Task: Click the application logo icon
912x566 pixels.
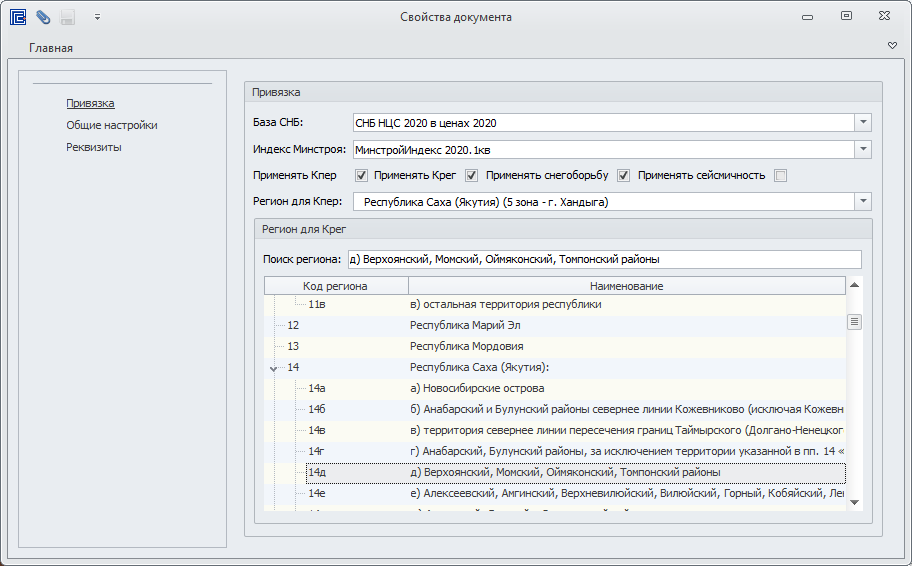Action: point(18,17)
